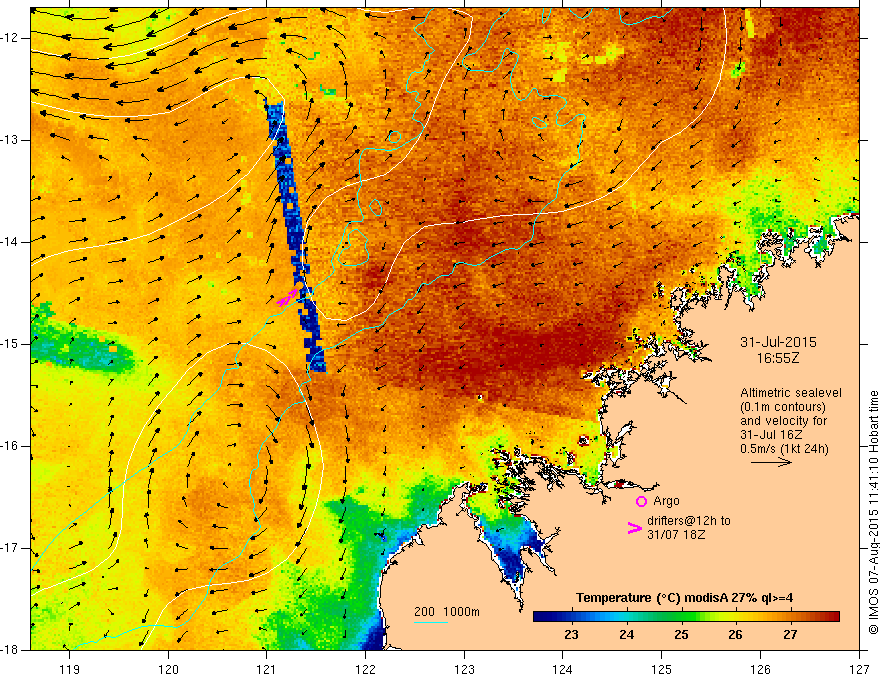The image size is (880, 680).
Task: Click the temperature color bar
Action: coord(686,617)
